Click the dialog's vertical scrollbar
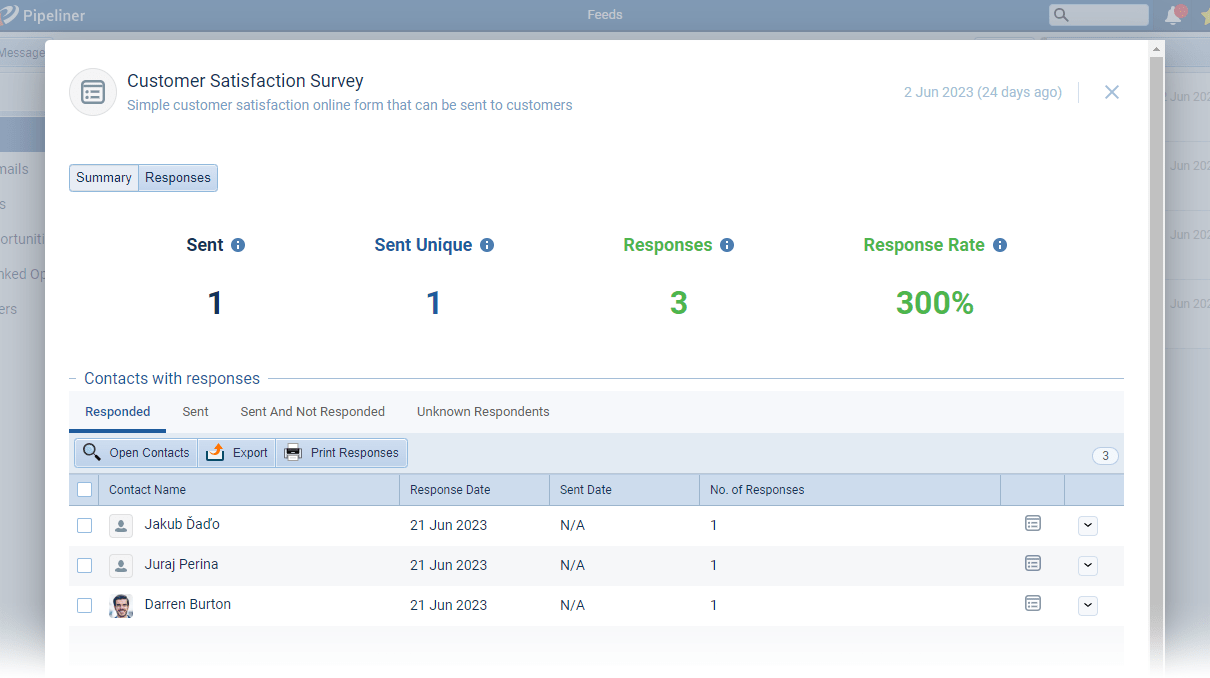Viewport: 1210px width, 678px height. pos(1157,350)
